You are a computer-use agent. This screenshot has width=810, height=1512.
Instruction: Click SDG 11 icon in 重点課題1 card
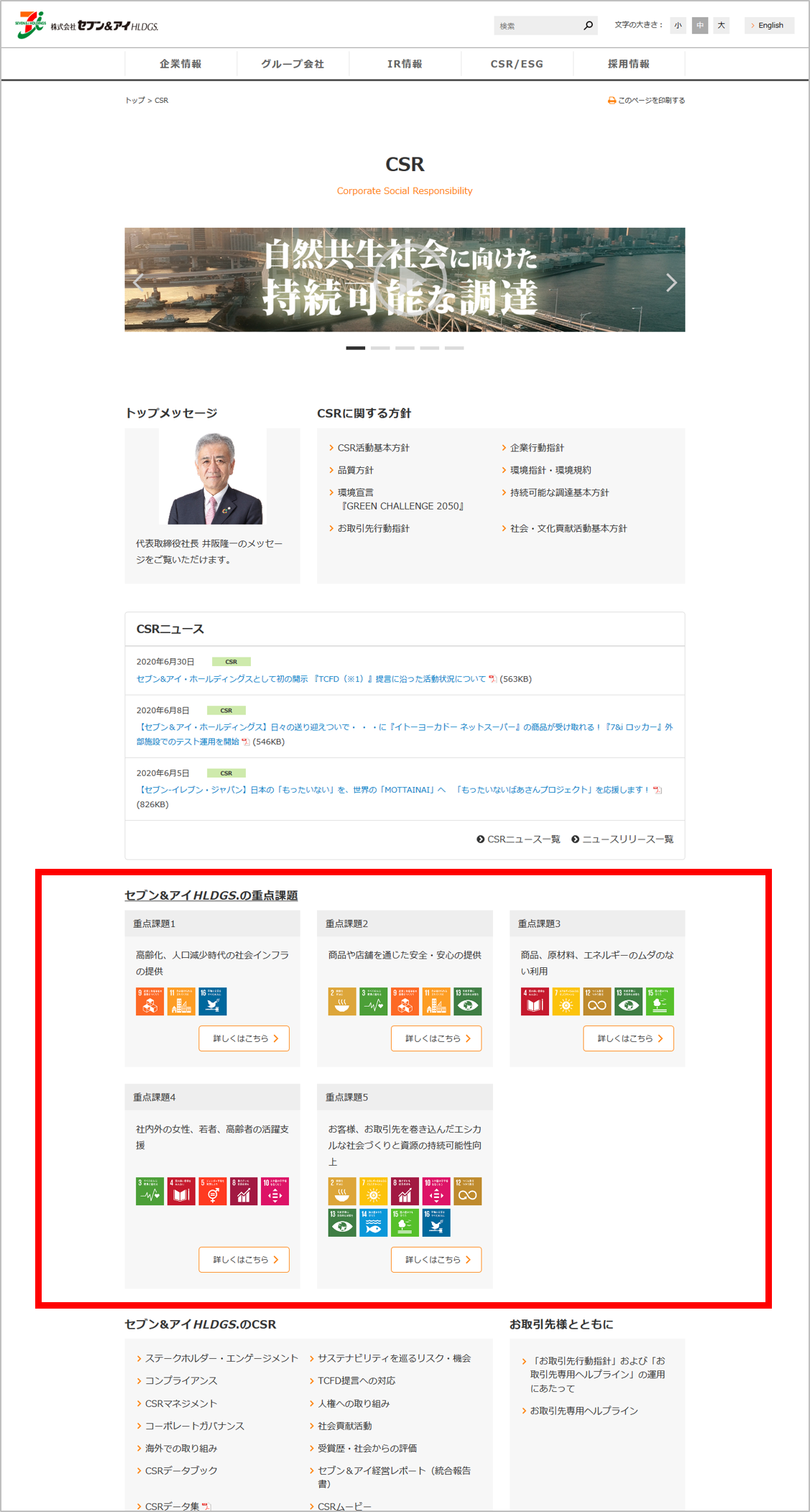tap(181, 1001)
